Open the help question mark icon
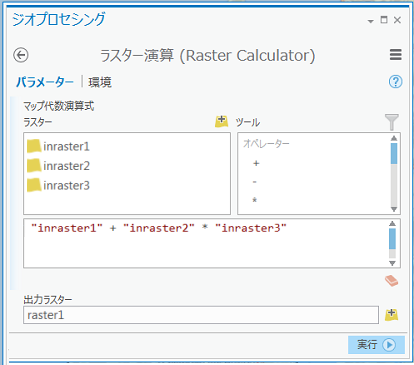This screenshot has width=414, height=365. pos(396,82)
